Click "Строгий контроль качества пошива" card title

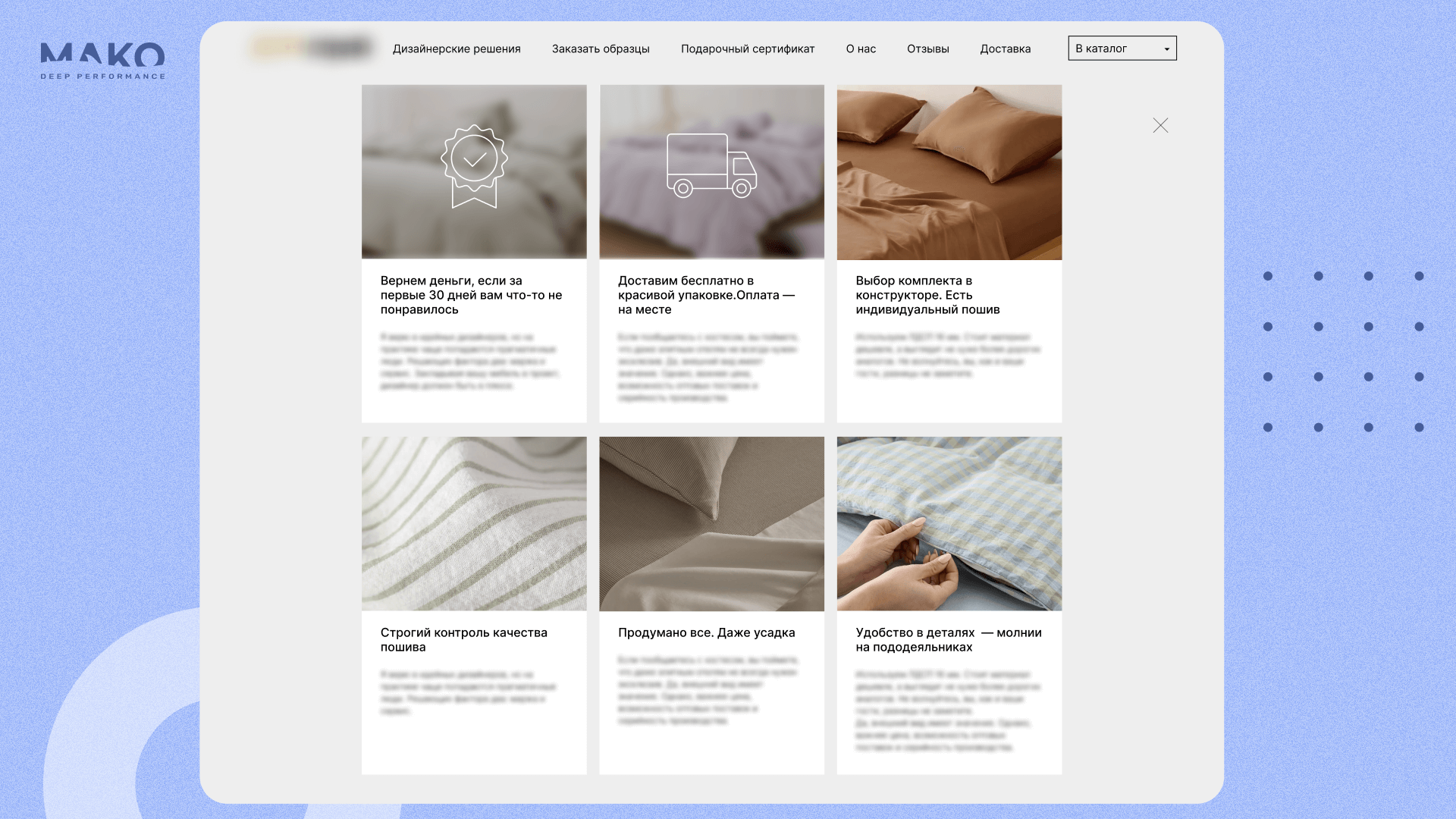[x=463, y=639]
